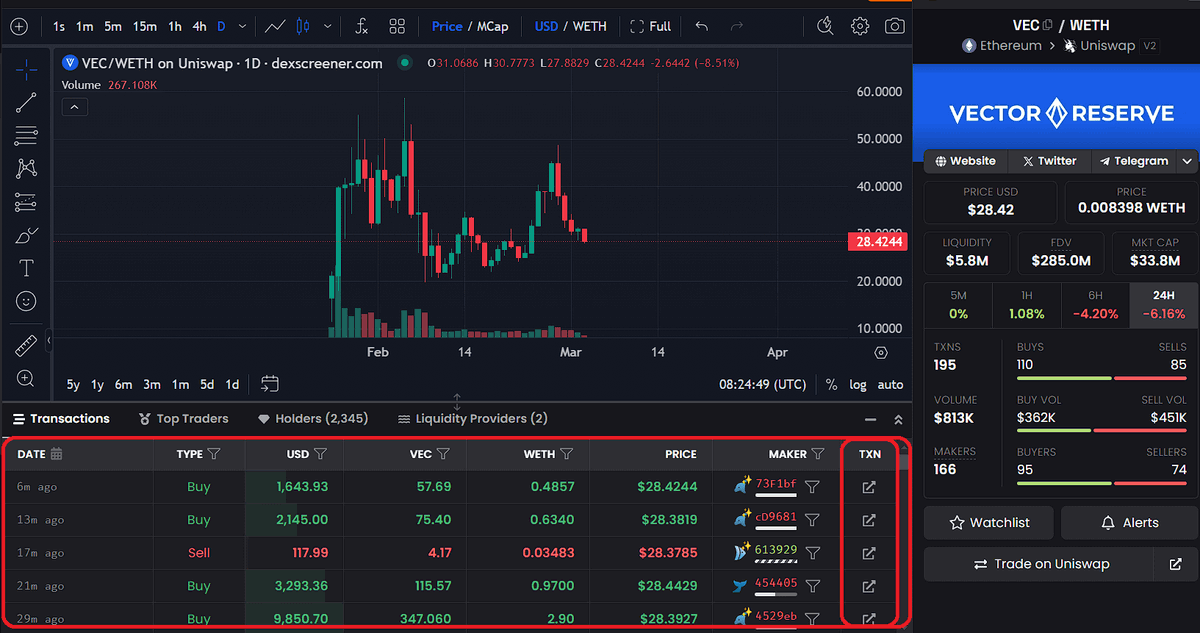
Task: Click the Alerts button
Action: 1128,522
